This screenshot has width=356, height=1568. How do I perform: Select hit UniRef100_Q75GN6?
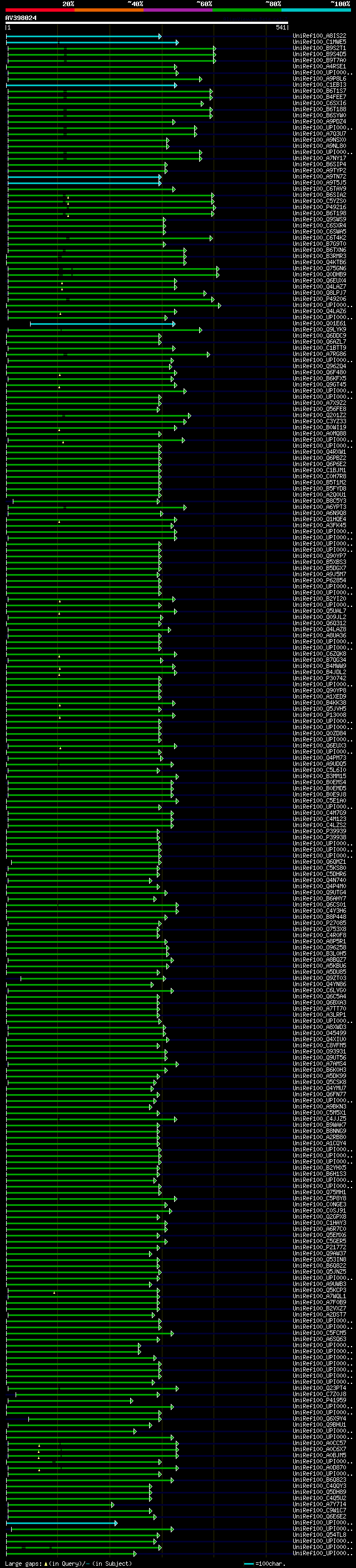coord(319,269)
